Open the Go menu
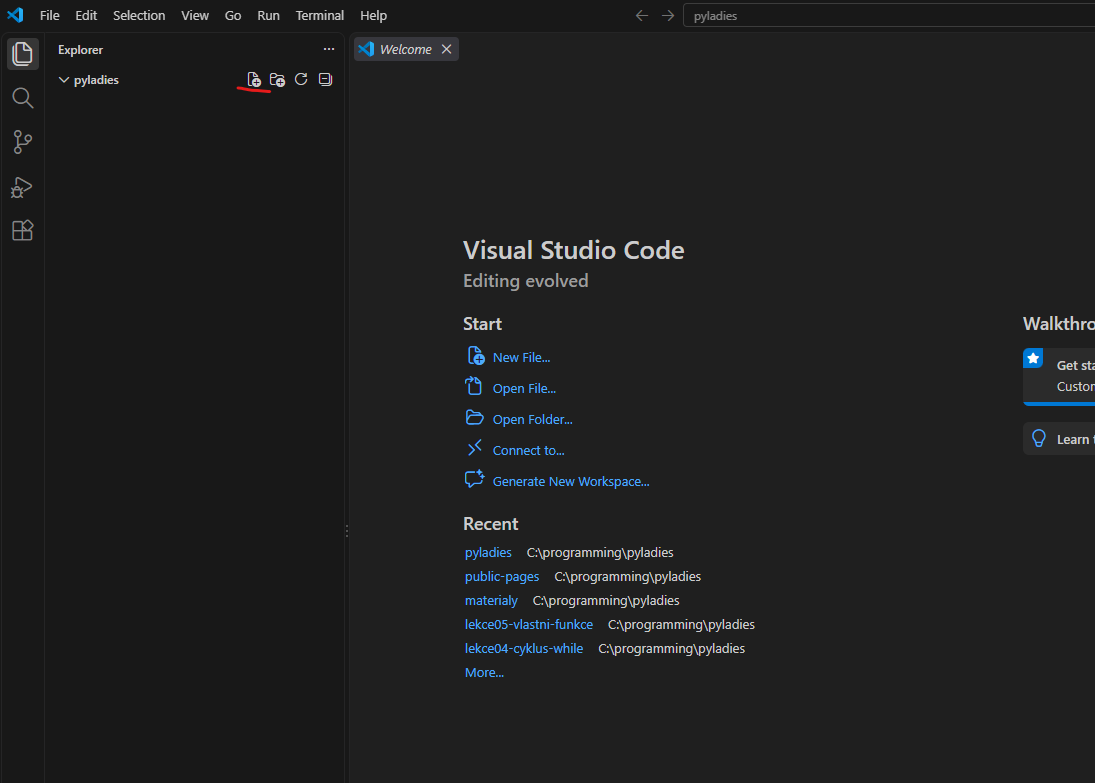The image size is (1095, 783). tap(233, 15)
